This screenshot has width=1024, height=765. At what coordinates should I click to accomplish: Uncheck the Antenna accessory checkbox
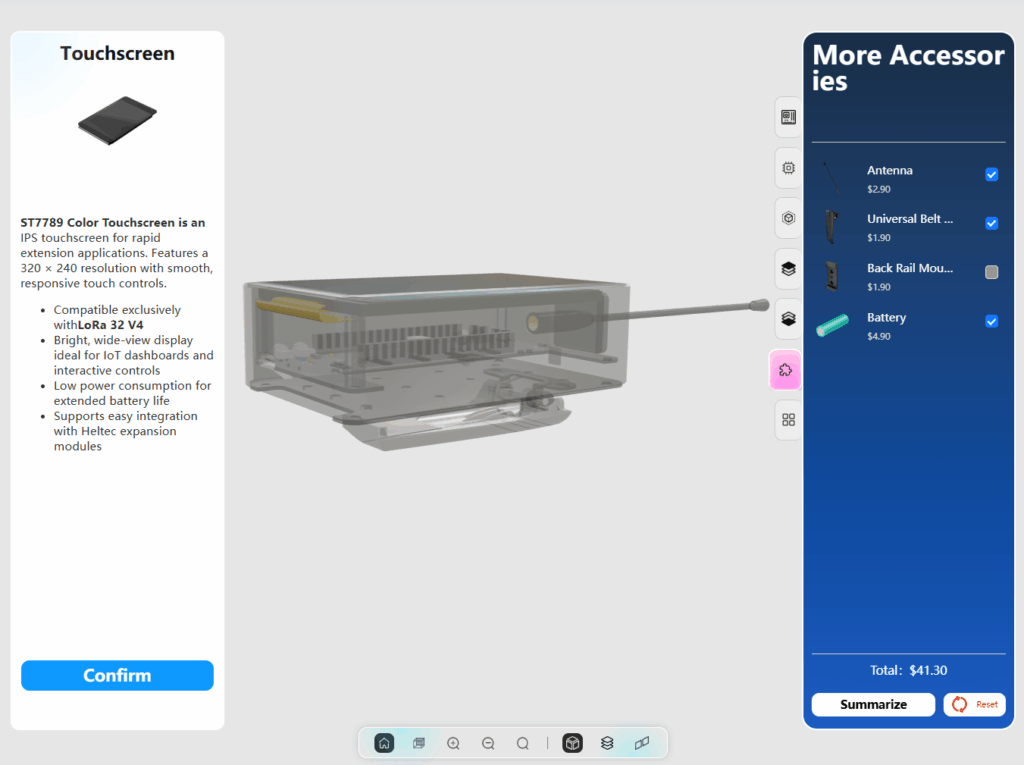tap(991, 175)
